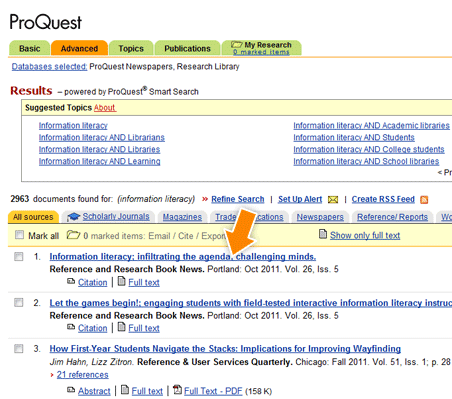Click the Show only full text link
The height and width of the screenshot is (399, 452).
pos(365,236)
